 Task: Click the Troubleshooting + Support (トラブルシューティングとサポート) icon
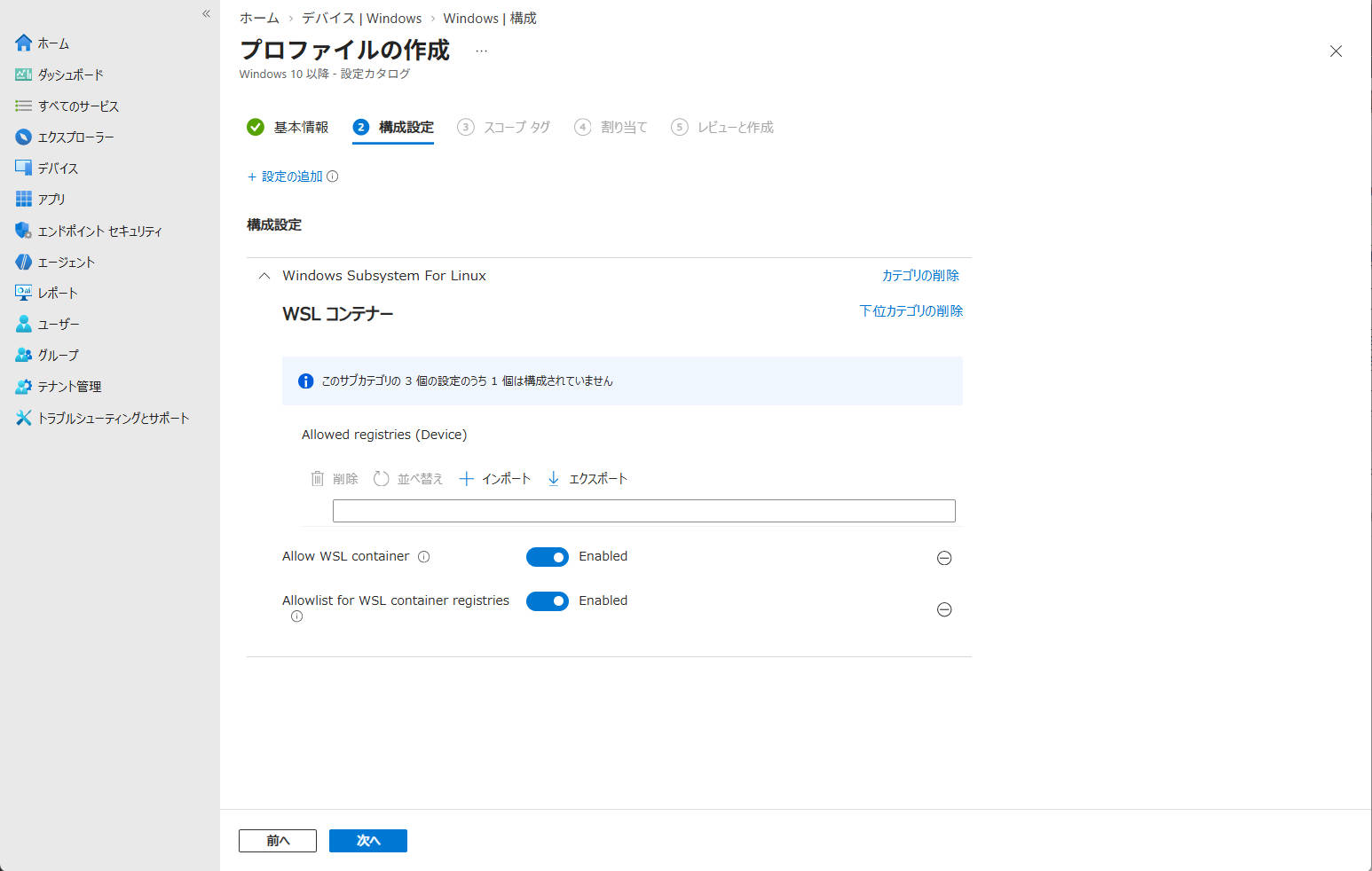[24, 418]
